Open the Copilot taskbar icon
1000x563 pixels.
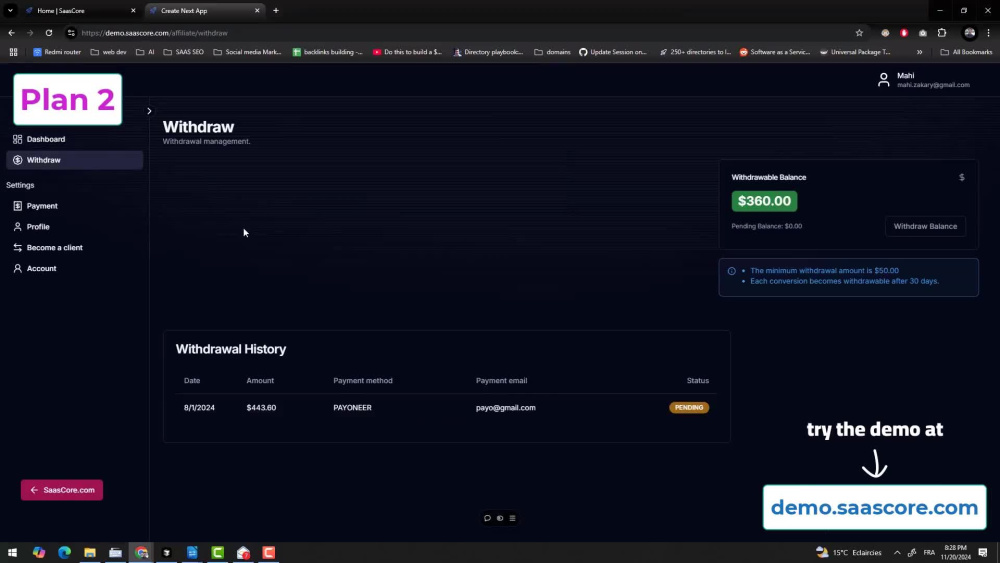point(39,553)
